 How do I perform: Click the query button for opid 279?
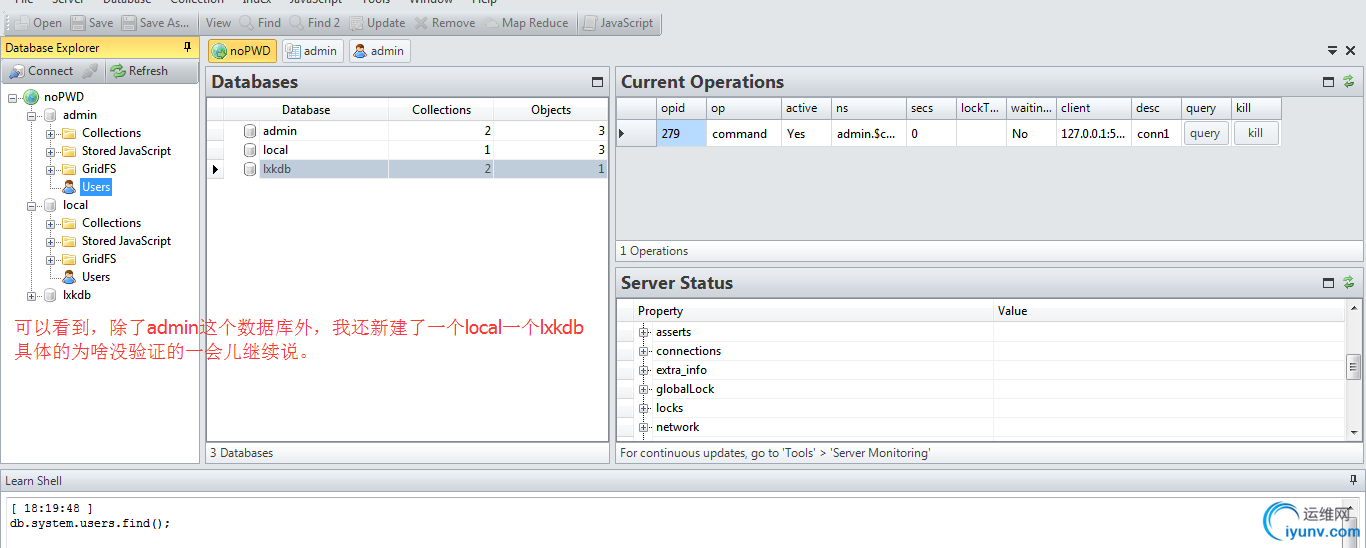pyautogui.click(x=1206, y=133)
